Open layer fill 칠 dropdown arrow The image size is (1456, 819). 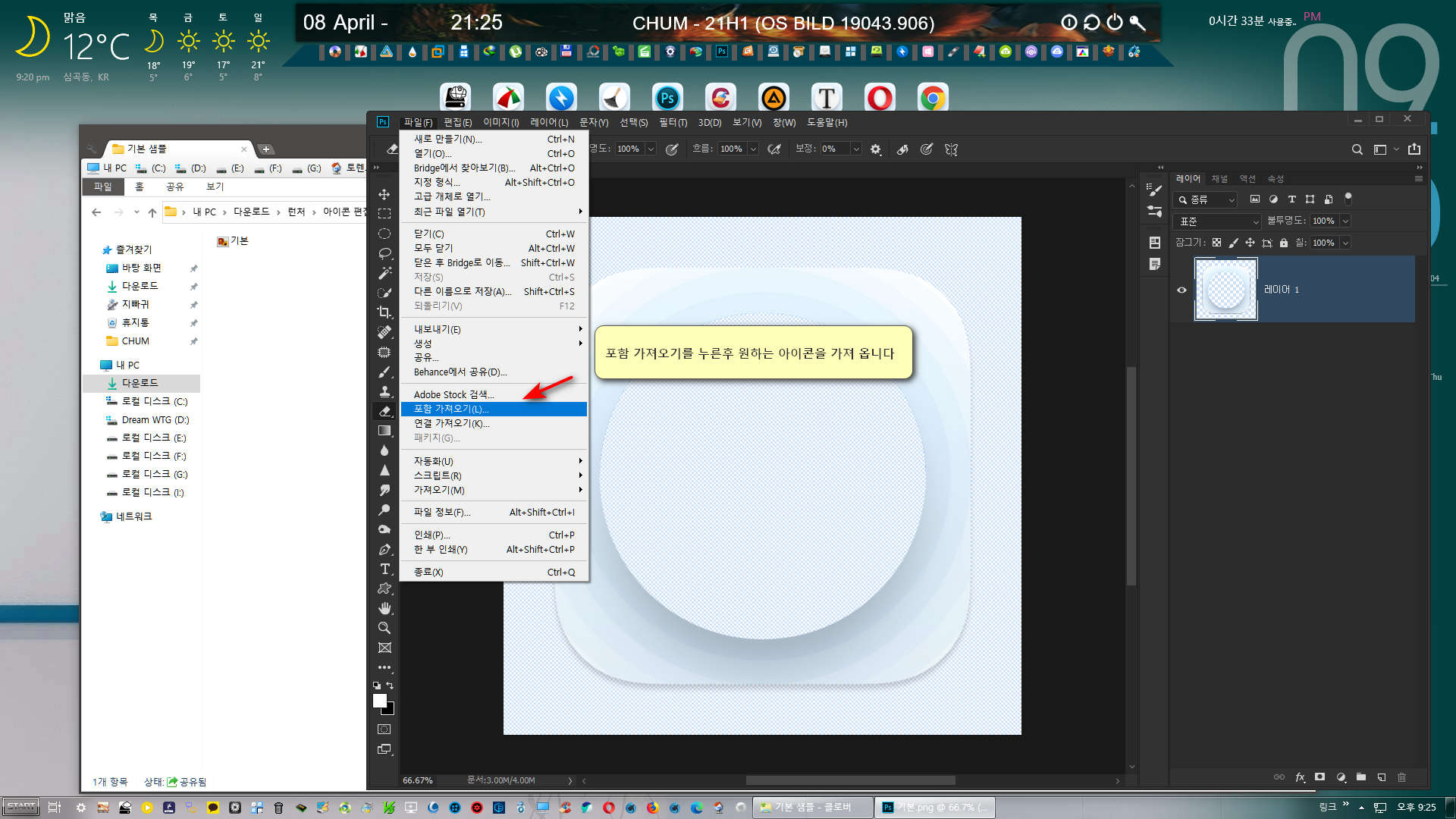[1345, 243]
